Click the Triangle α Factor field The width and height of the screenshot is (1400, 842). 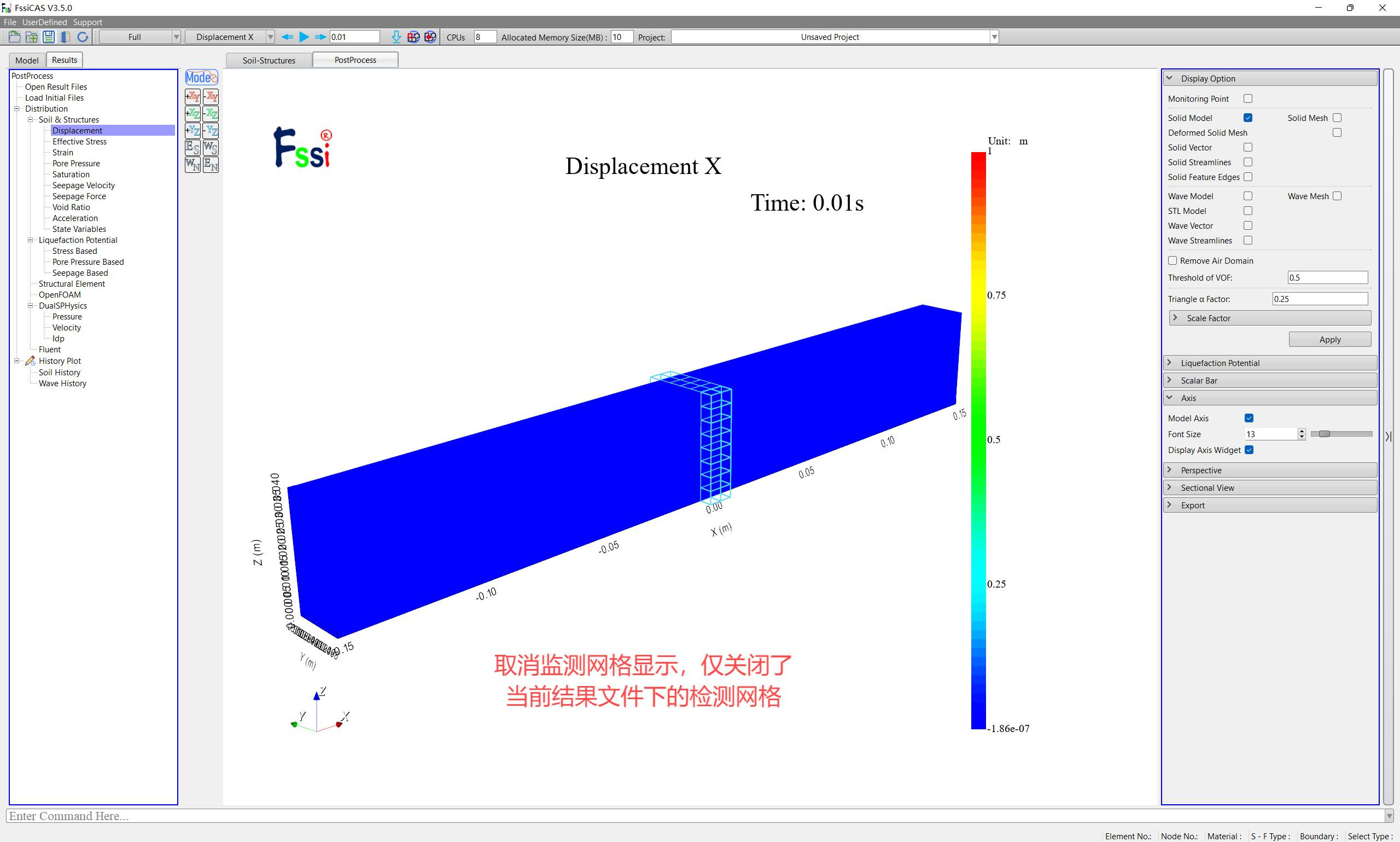point(1320,299)
